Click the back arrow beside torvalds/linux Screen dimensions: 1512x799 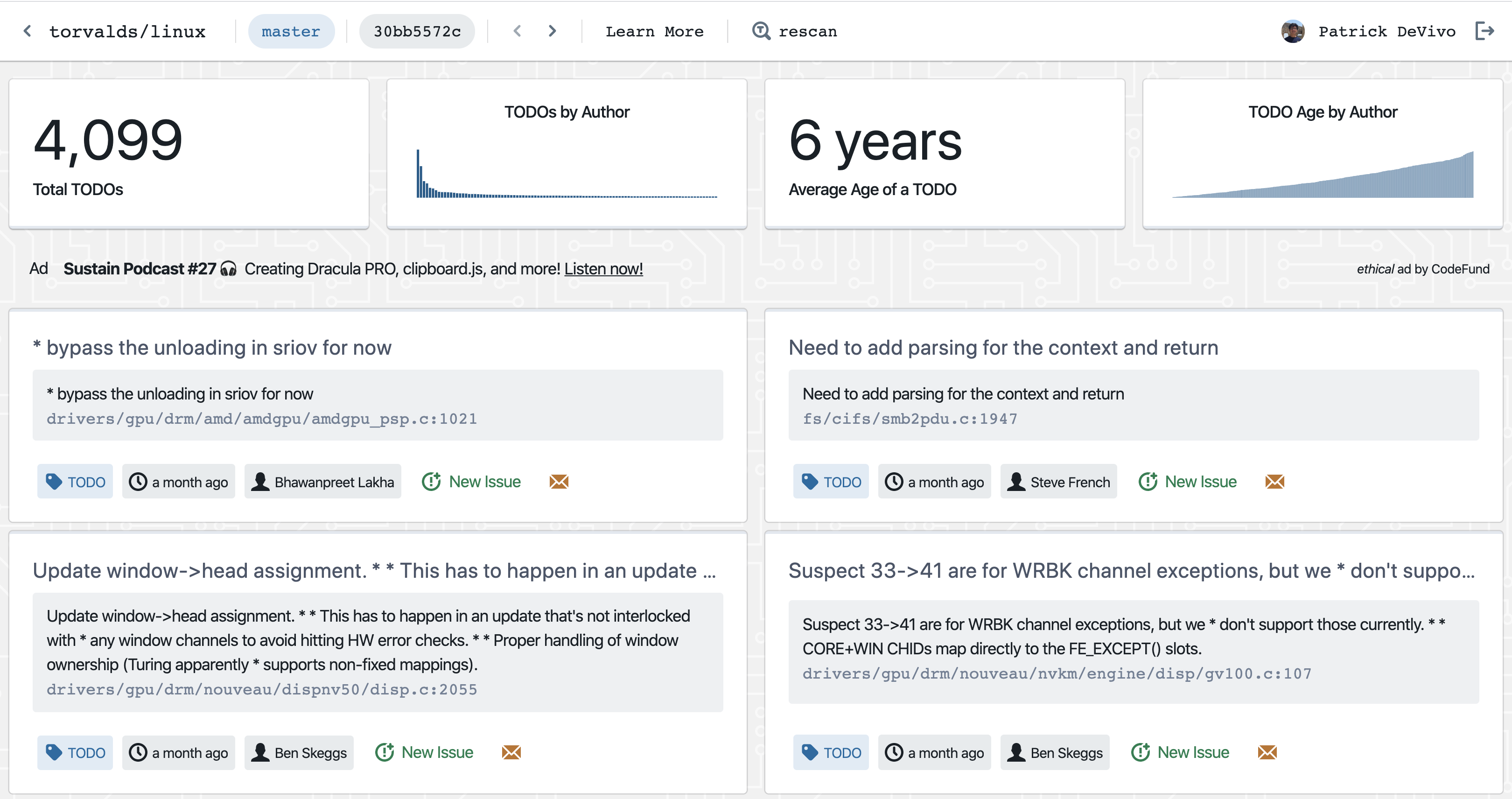pyautogui.click(x=27, y=31)
